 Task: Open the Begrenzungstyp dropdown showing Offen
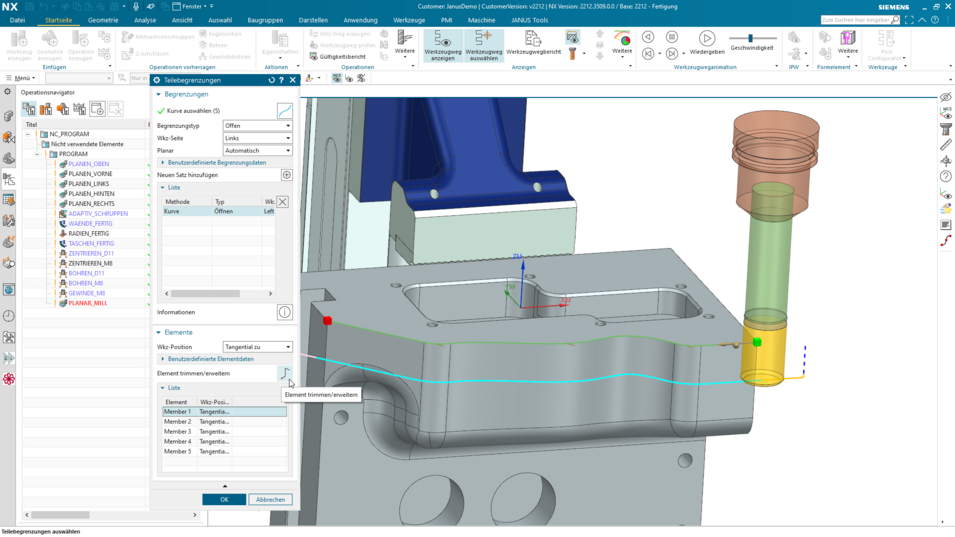(258, 125)
